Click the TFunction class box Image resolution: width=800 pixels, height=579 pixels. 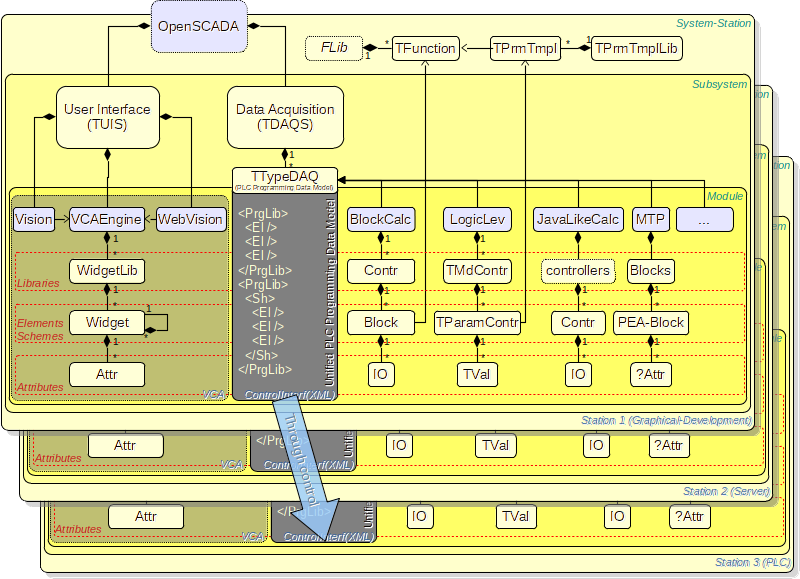[426, 48]
